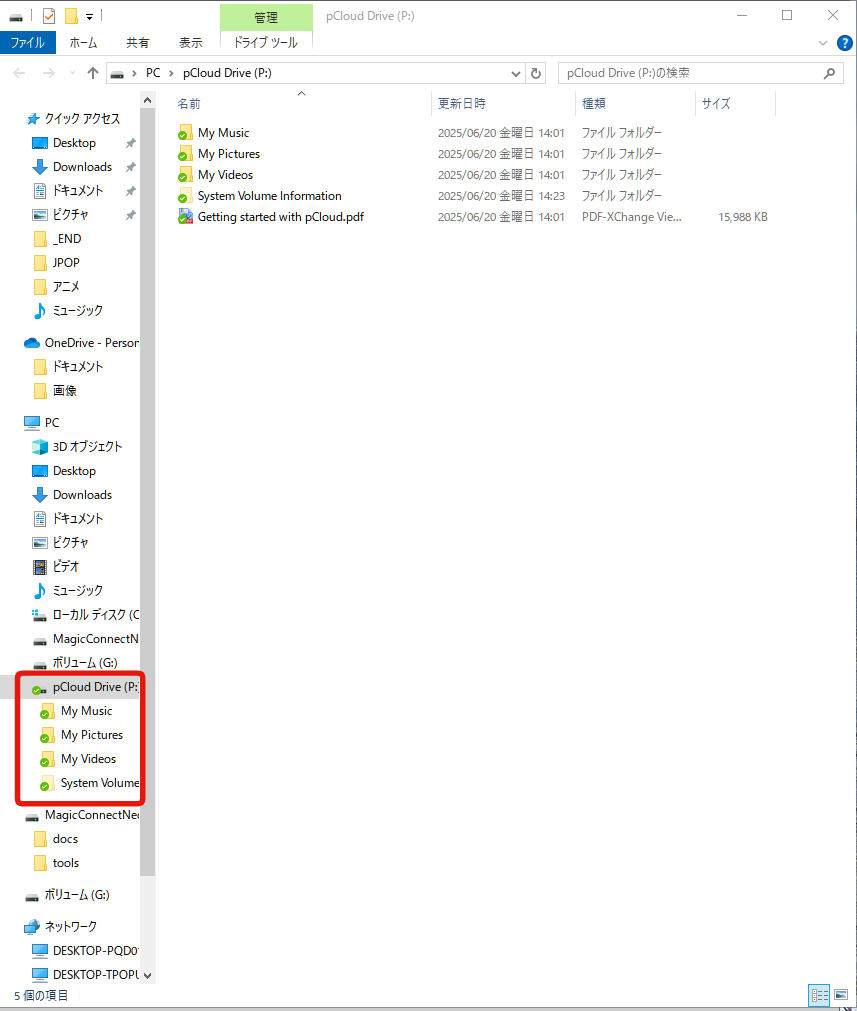Click navigation pane scroll down arrow

pos(148,976)
